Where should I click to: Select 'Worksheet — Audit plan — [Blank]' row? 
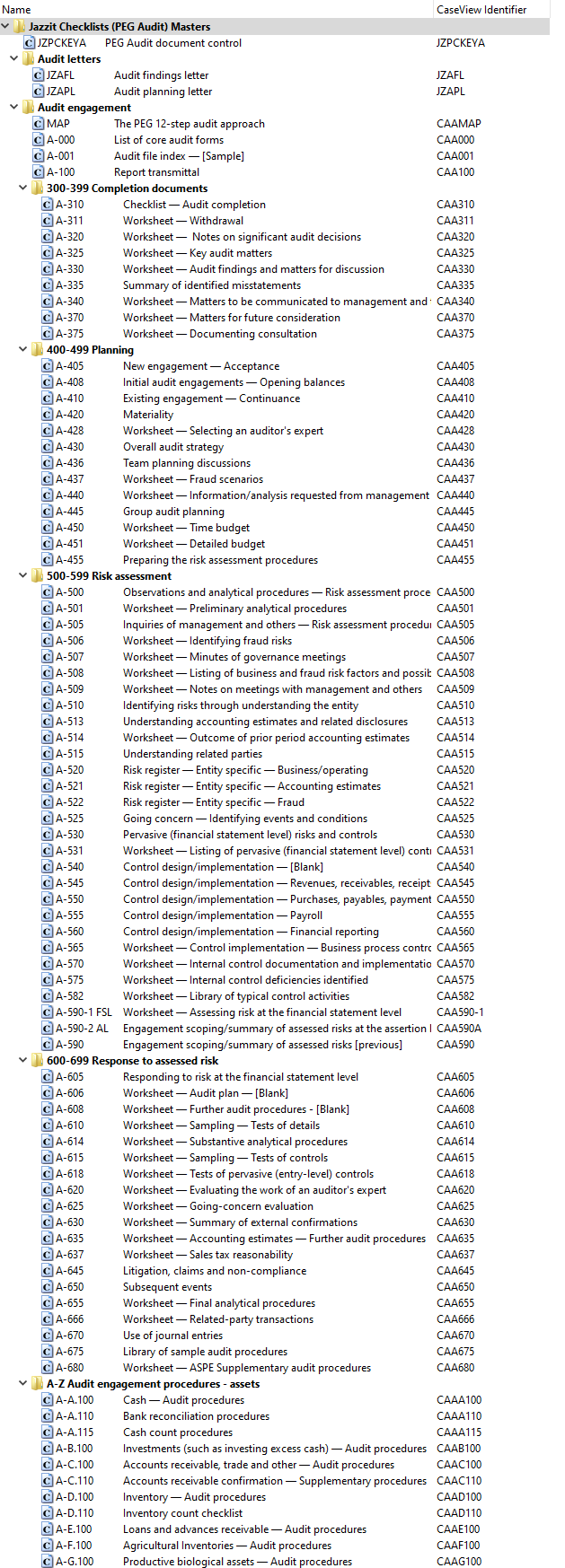275,1093
